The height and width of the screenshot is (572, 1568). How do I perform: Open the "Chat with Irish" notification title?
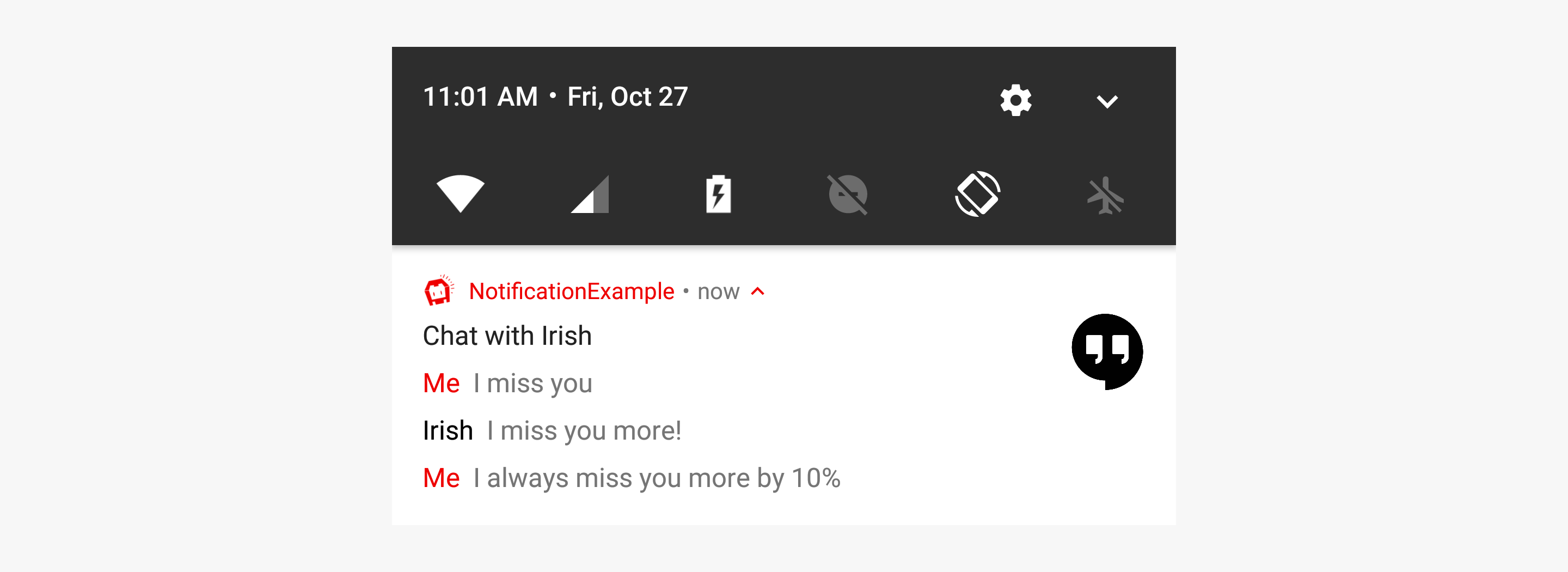(507, 336)
